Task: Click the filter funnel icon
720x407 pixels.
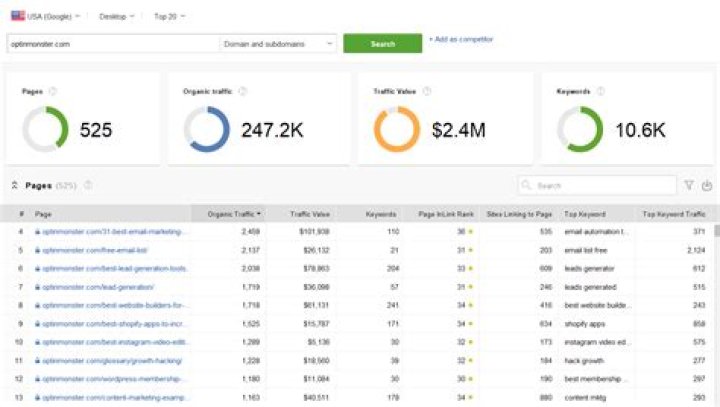Action: (x=688, y=185)
